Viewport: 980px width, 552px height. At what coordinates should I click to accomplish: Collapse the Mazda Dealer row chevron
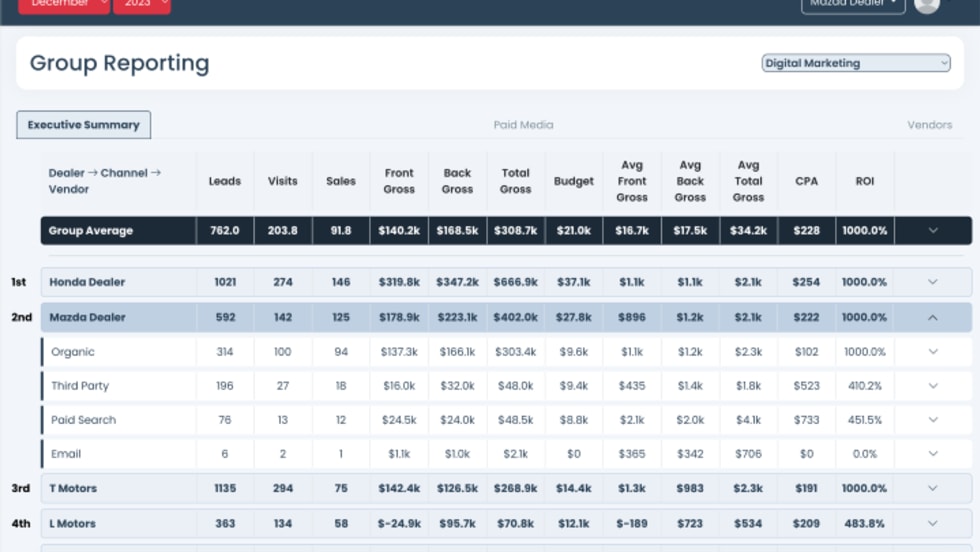(932, 317)
